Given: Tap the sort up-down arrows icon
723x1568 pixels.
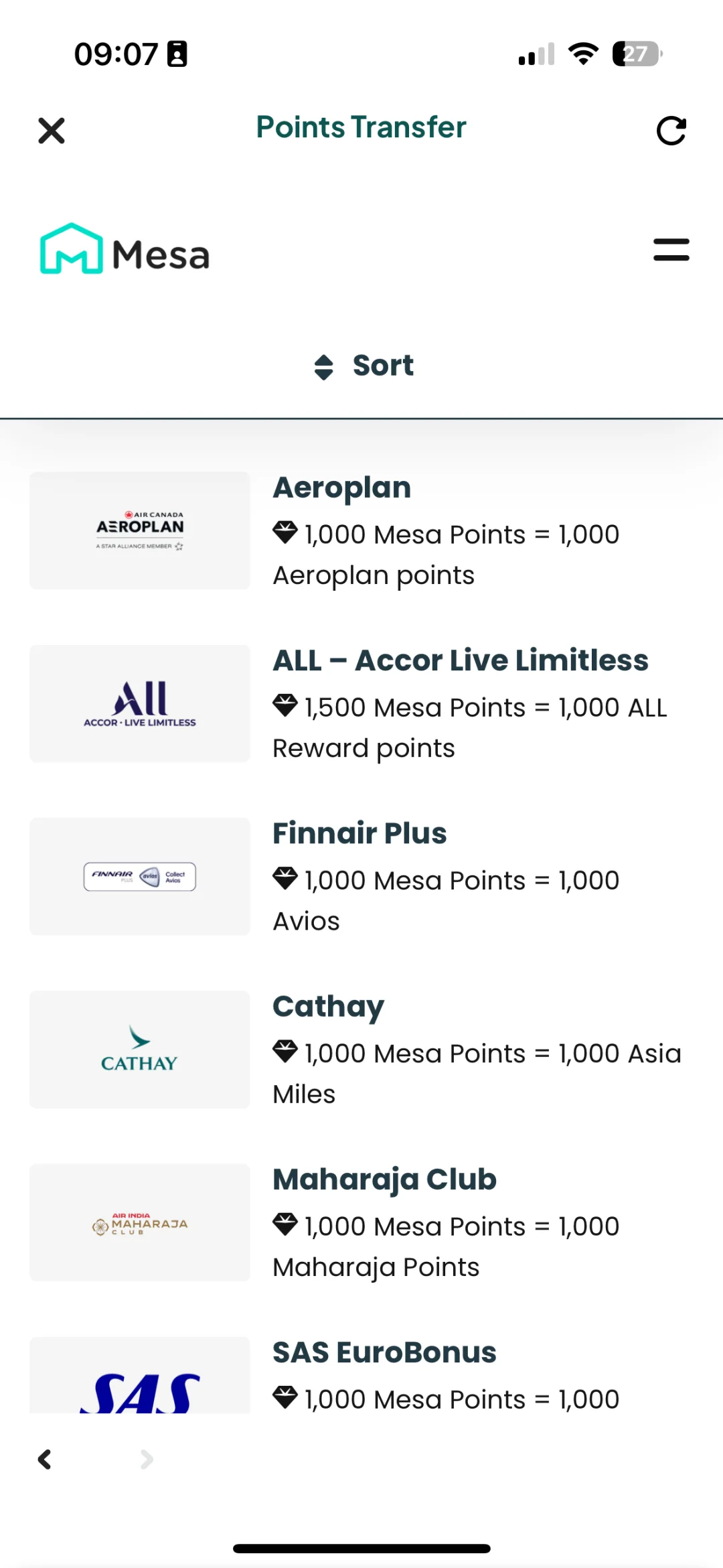Looking at the screenshot, I should click(324, 367).
